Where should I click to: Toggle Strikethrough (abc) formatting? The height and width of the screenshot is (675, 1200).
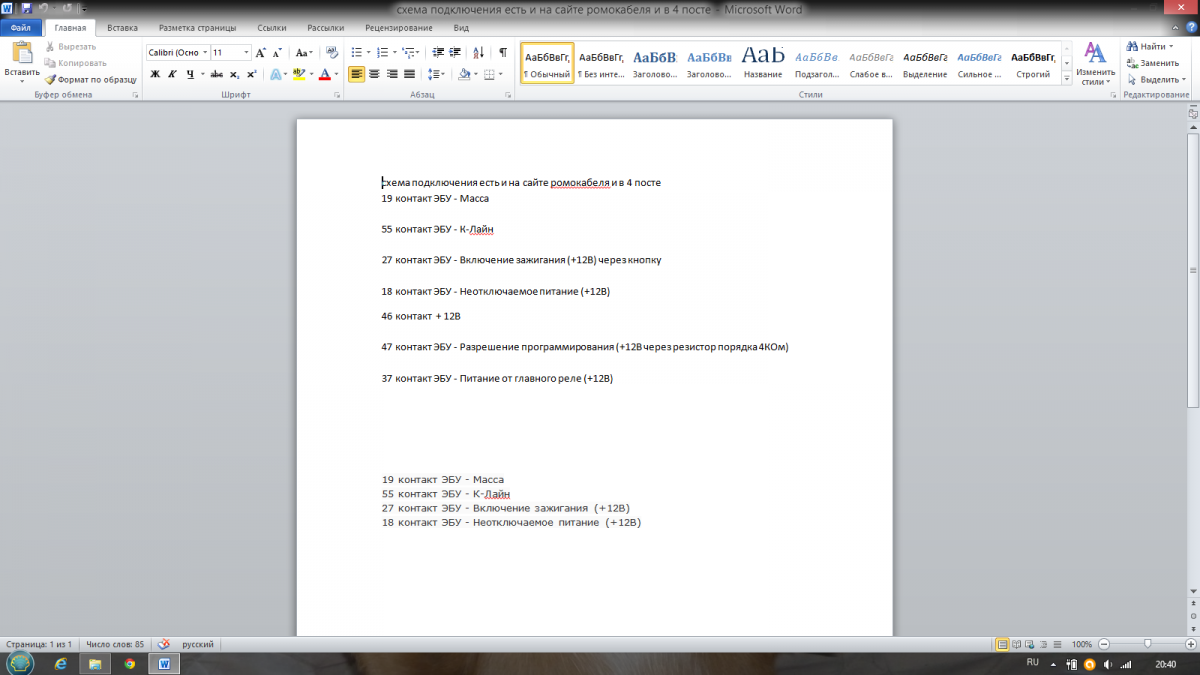click(x=217, y=74)
